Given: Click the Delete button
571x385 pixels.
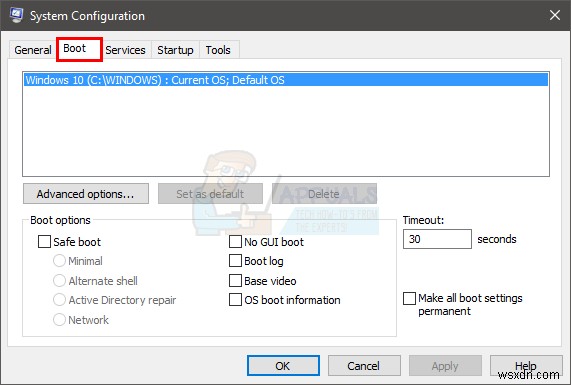Looking at the screenshot, I should [x=324, y=193].
